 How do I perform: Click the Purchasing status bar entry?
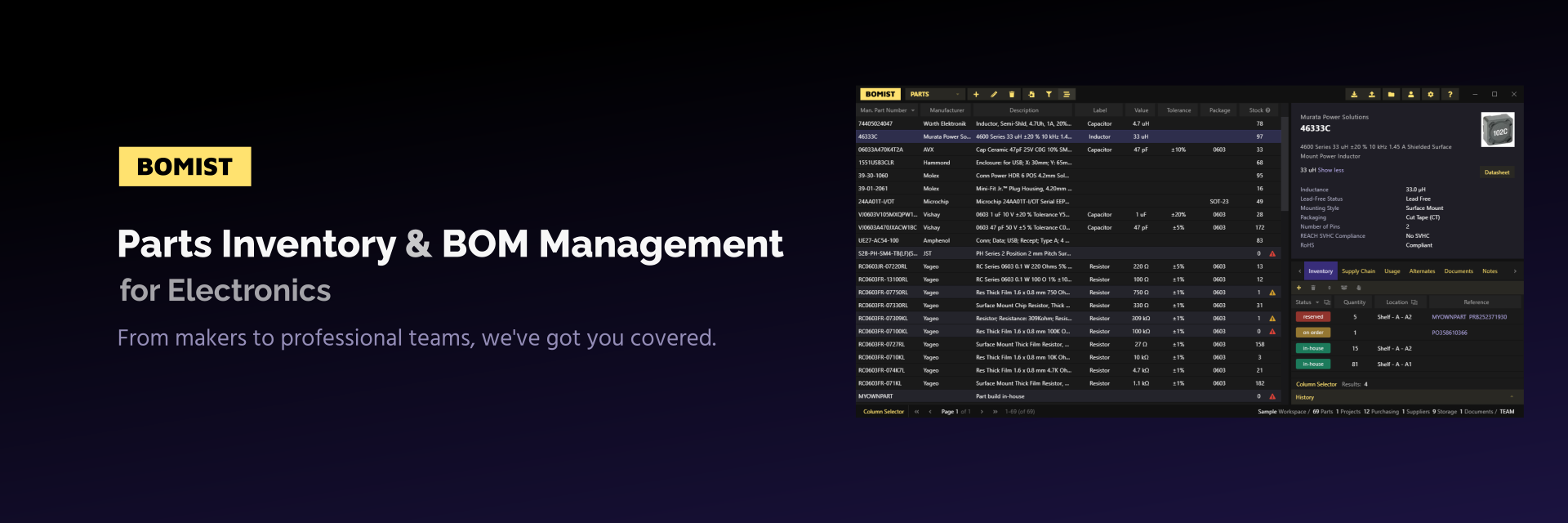point(1381,412)
